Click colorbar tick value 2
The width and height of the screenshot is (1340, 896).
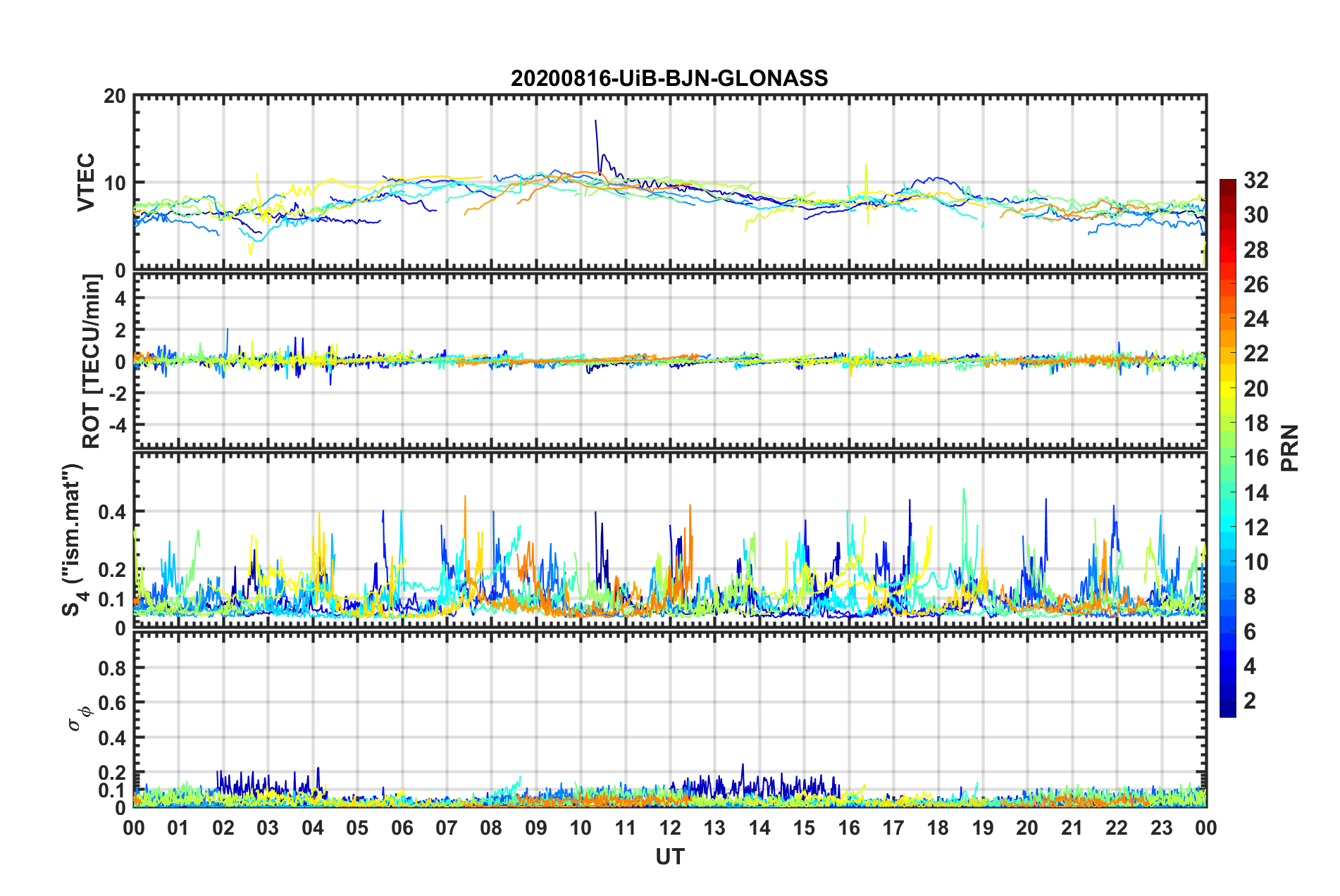[x=1250, y=700]
